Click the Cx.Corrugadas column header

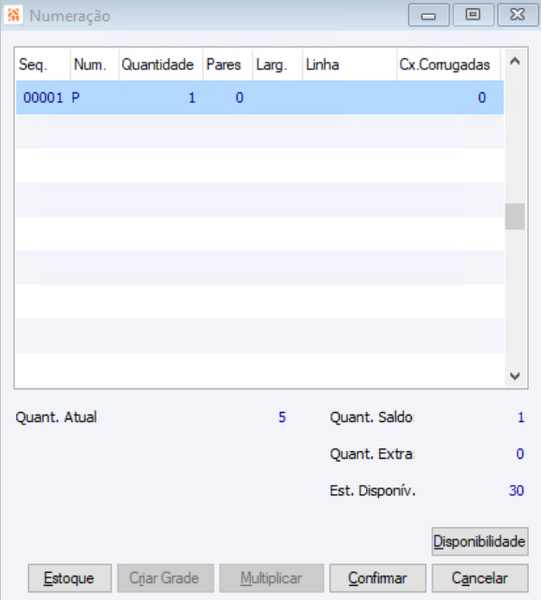[449, 64]
